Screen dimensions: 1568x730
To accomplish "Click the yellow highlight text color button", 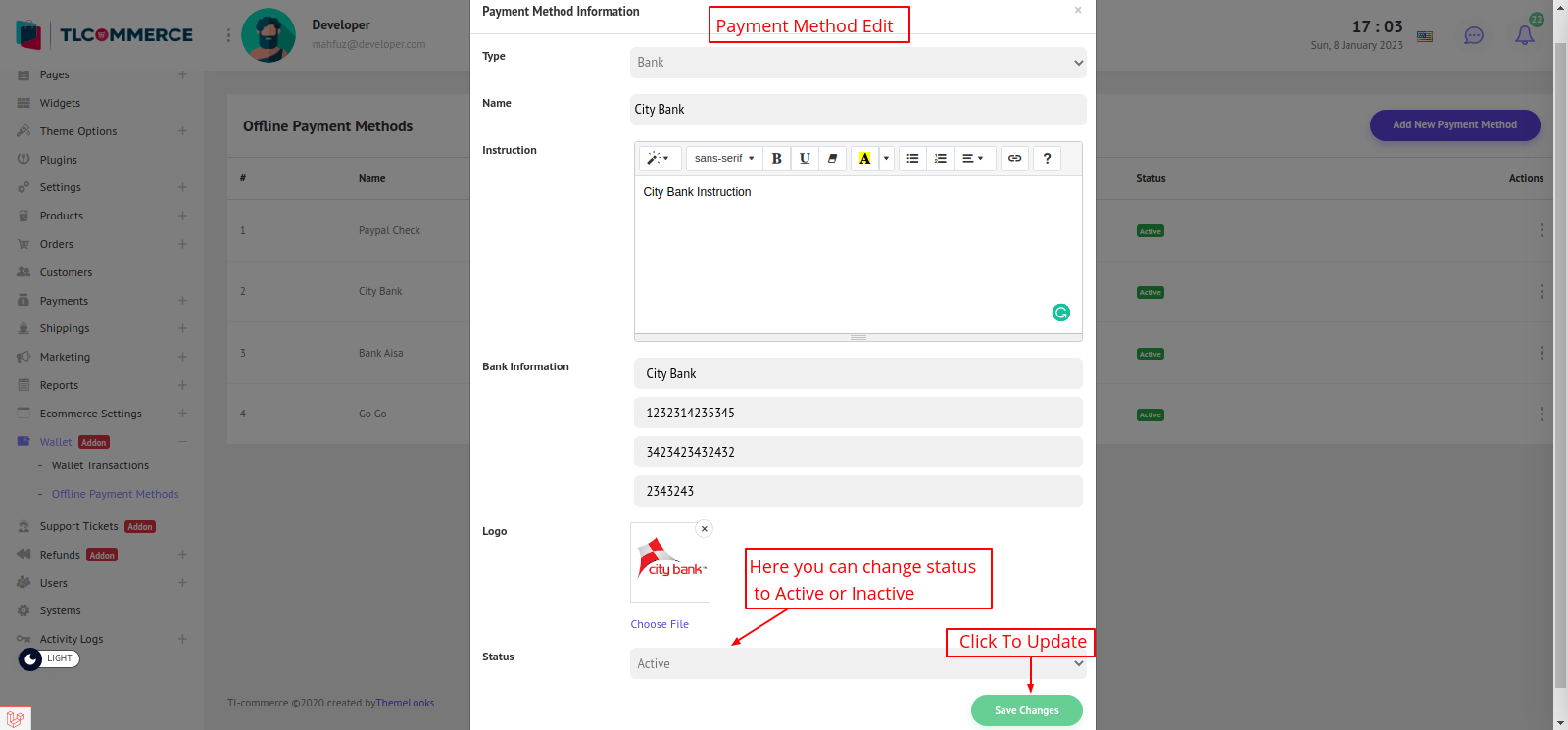I will [864, 159].
